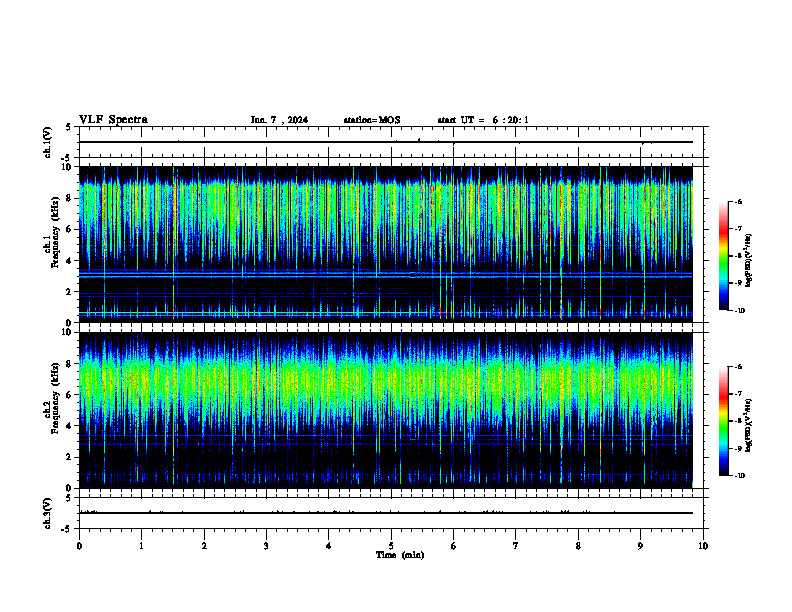
Task: Click time axis tick label "1"
Action: 141,546
